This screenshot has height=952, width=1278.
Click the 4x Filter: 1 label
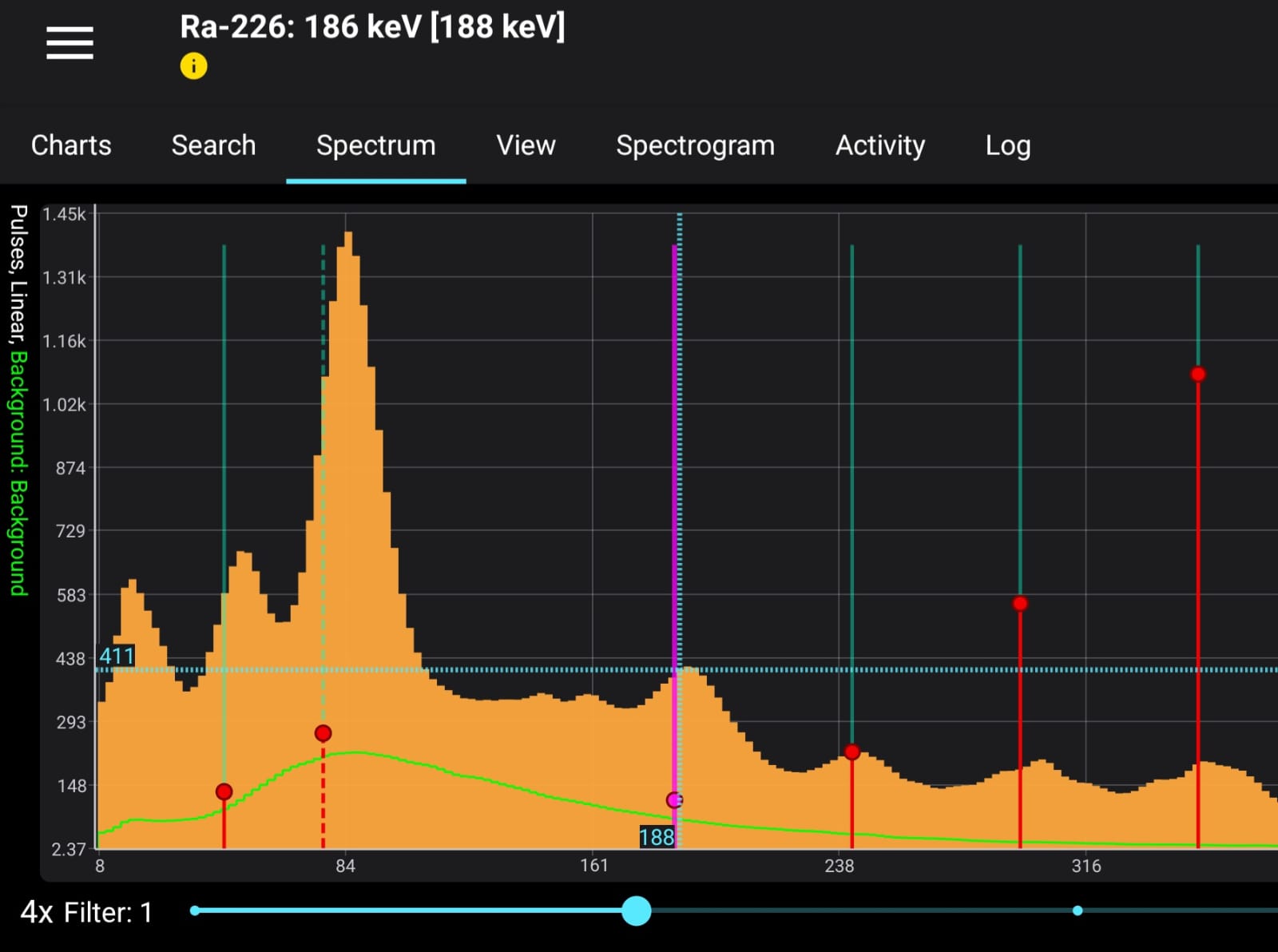(x=86, y=912)
